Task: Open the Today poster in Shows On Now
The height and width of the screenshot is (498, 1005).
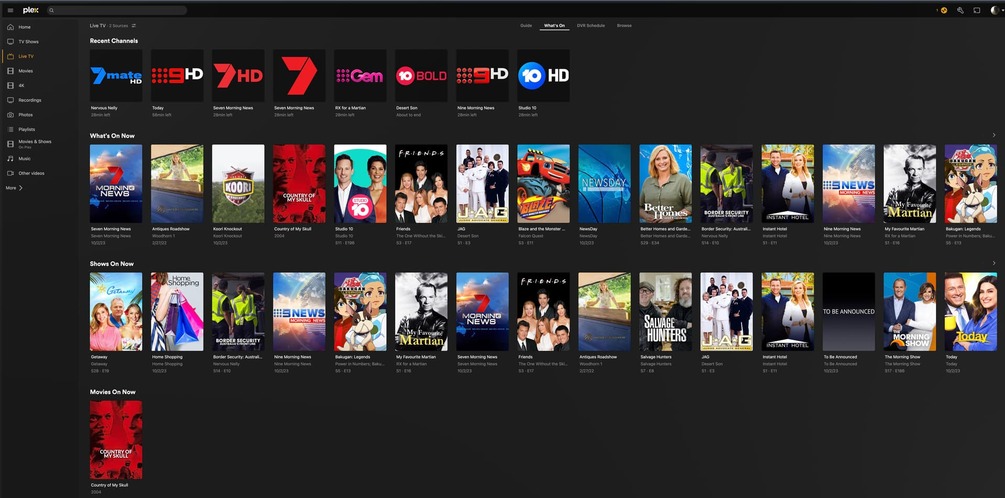Action: [x=970, y=311]
